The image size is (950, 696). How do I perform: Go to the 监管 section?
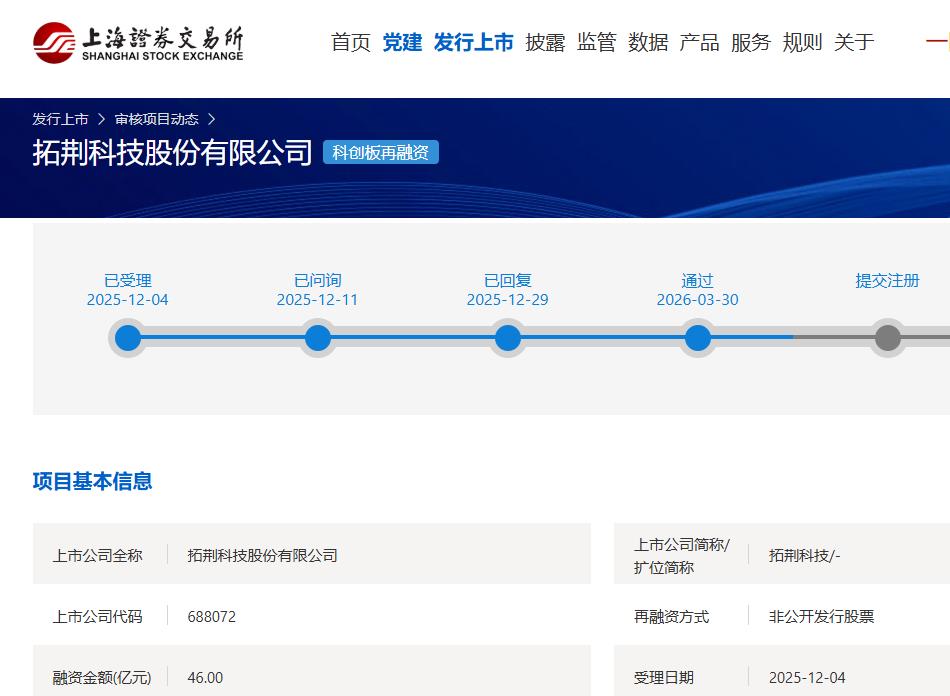pyautogui.click(x=597, y=42)
